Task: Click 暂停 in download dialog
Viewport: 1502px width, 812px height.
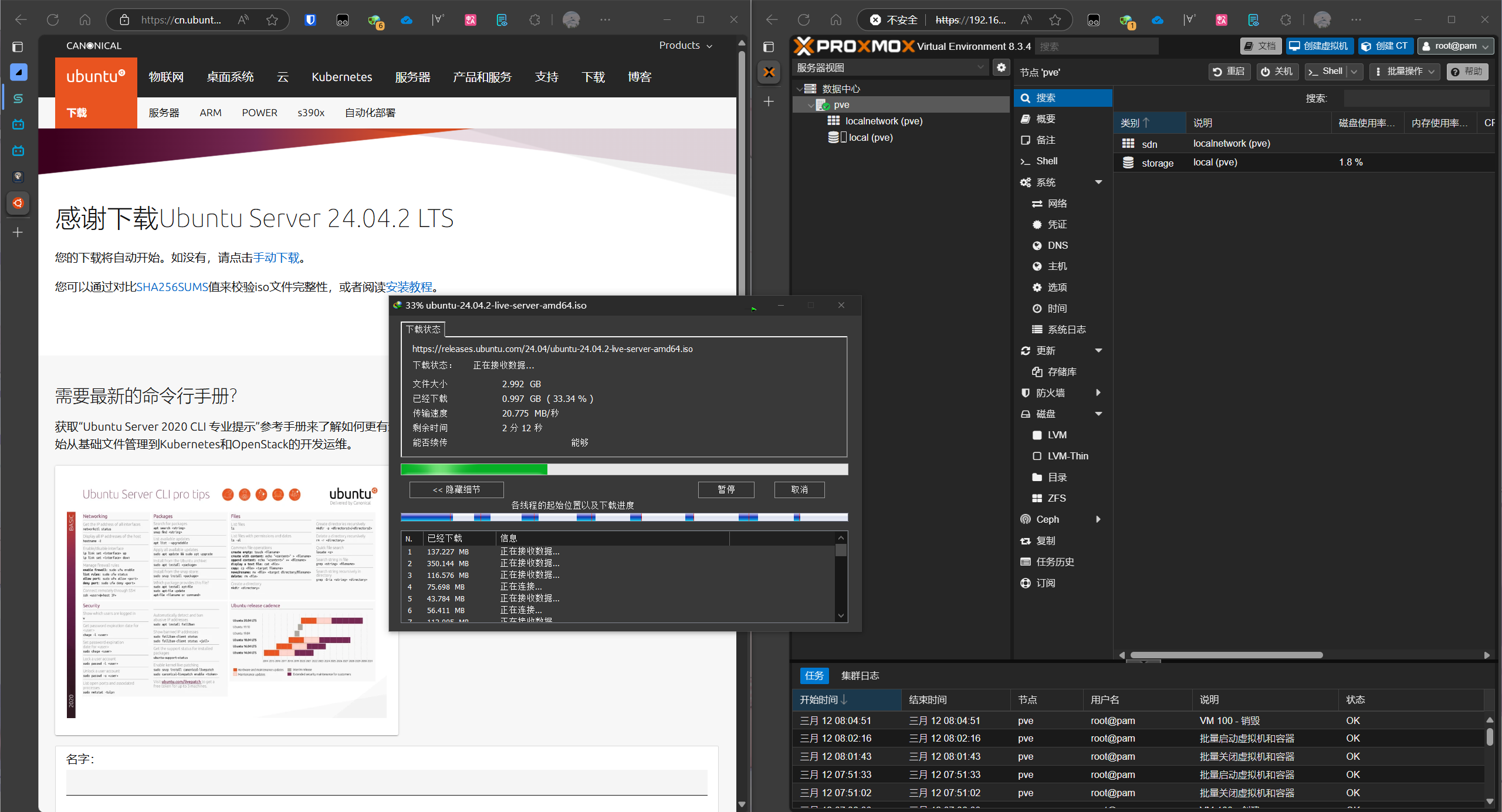Action: click(x=726, y=490)
